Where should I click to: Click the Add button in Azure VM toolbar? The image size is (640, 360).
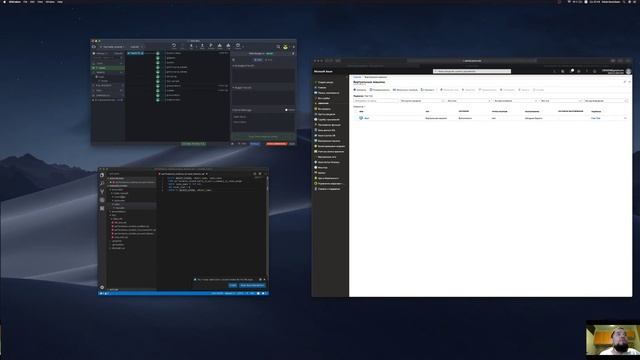coord(360,90)
